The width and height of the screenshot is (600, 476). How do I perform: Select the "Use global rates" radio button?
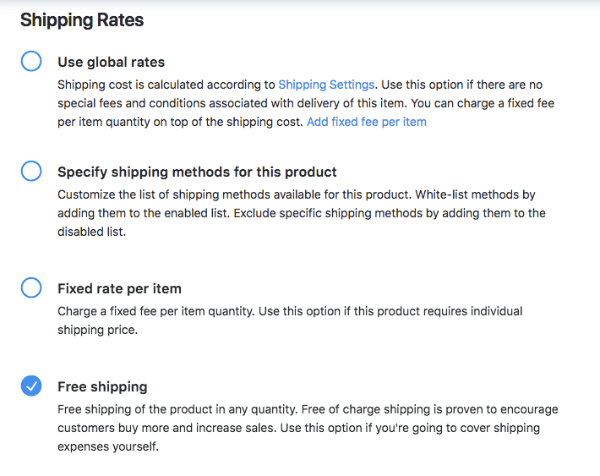click(31, 62)
